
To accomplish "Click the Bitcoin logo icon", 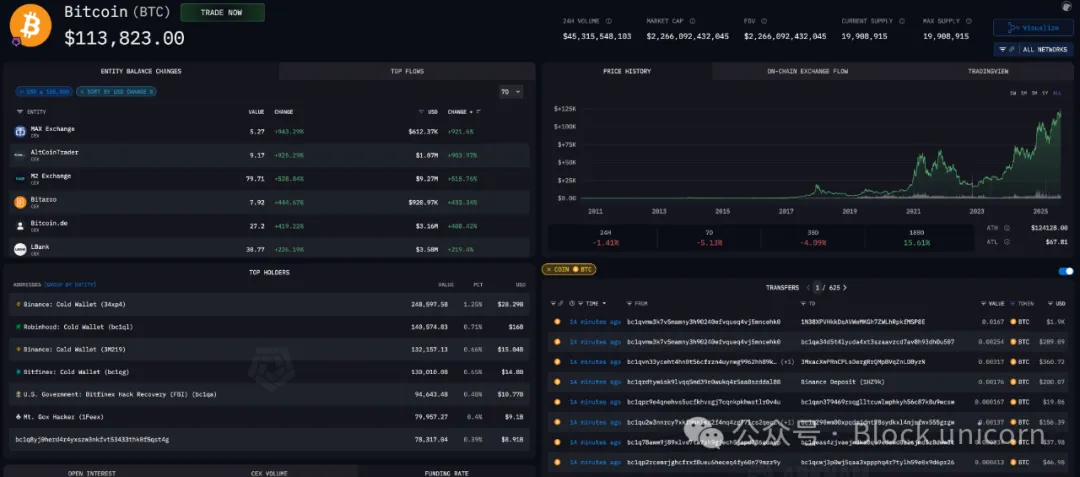I will (29, 25).
